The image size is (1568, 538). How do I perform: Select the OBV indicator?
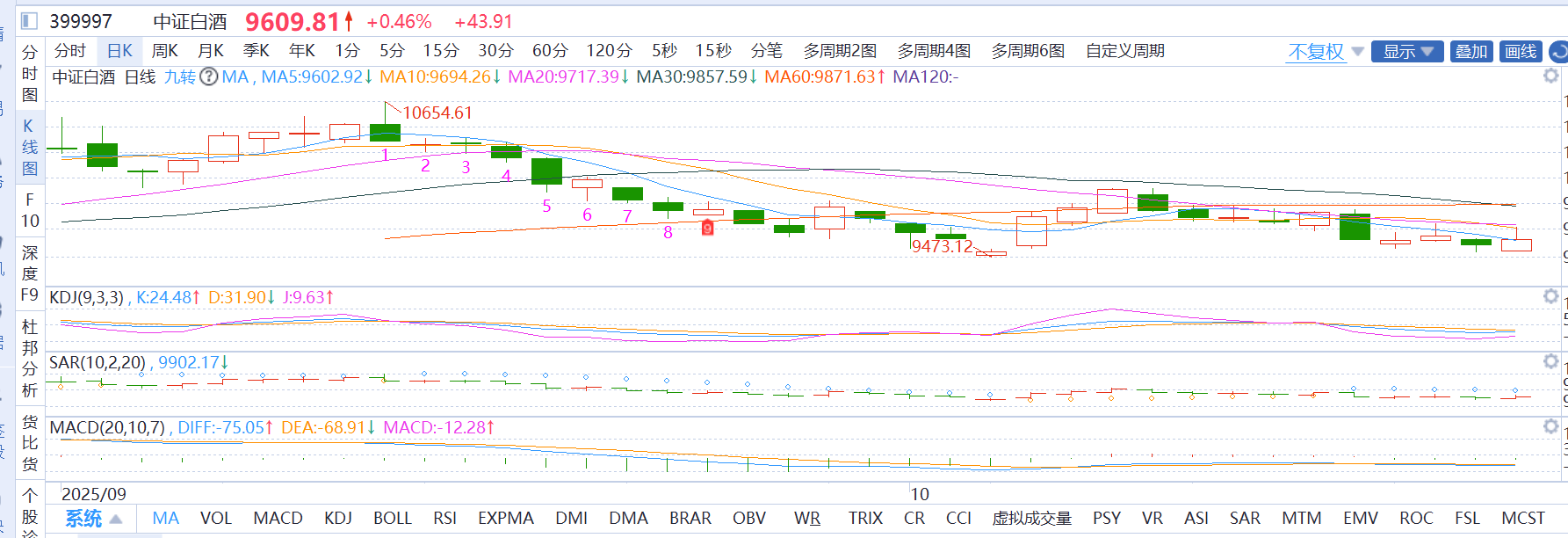click(x=749, y=519)
